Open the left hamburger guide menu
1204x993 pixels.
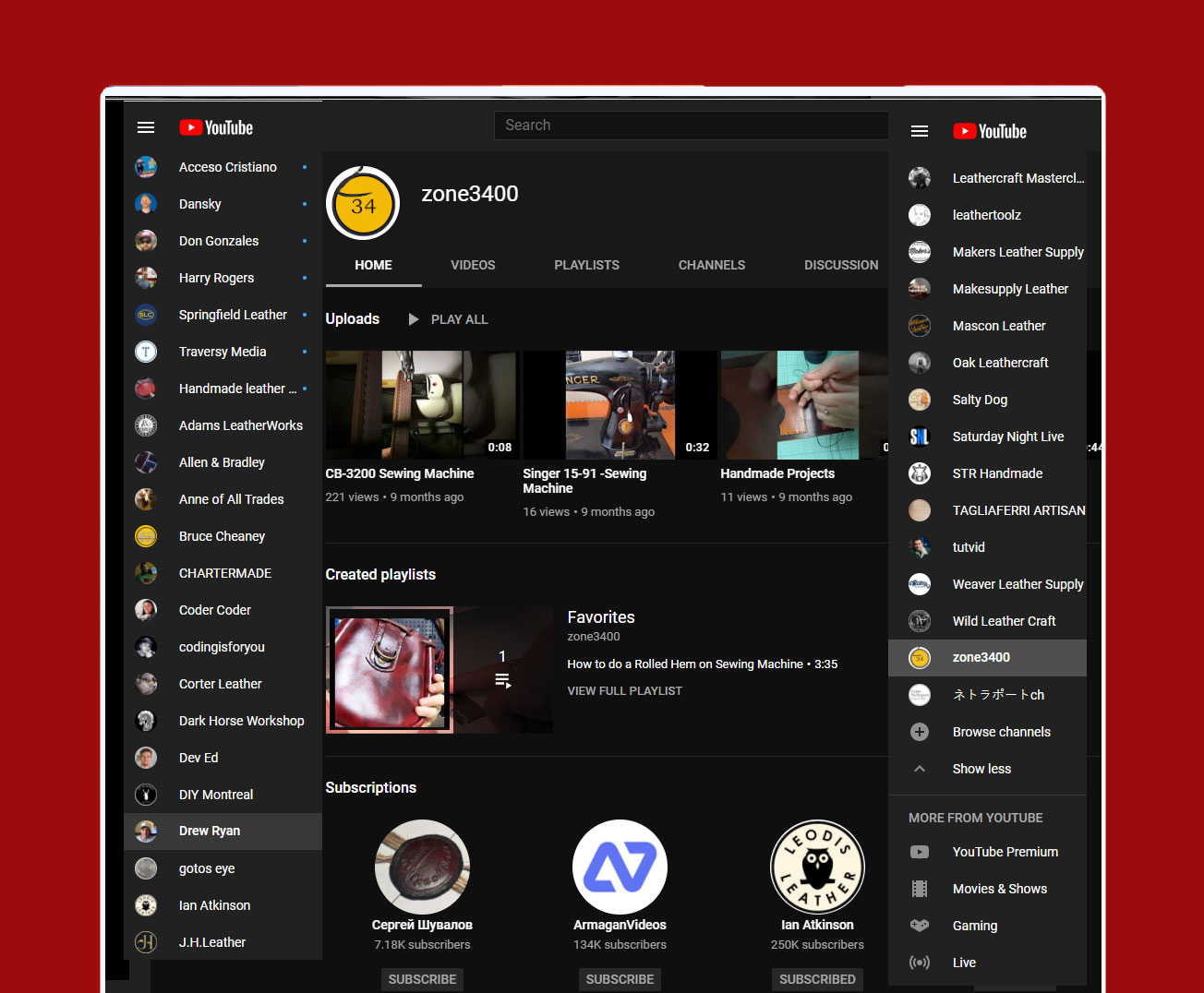pyautogui.click(x=146, y=127)
